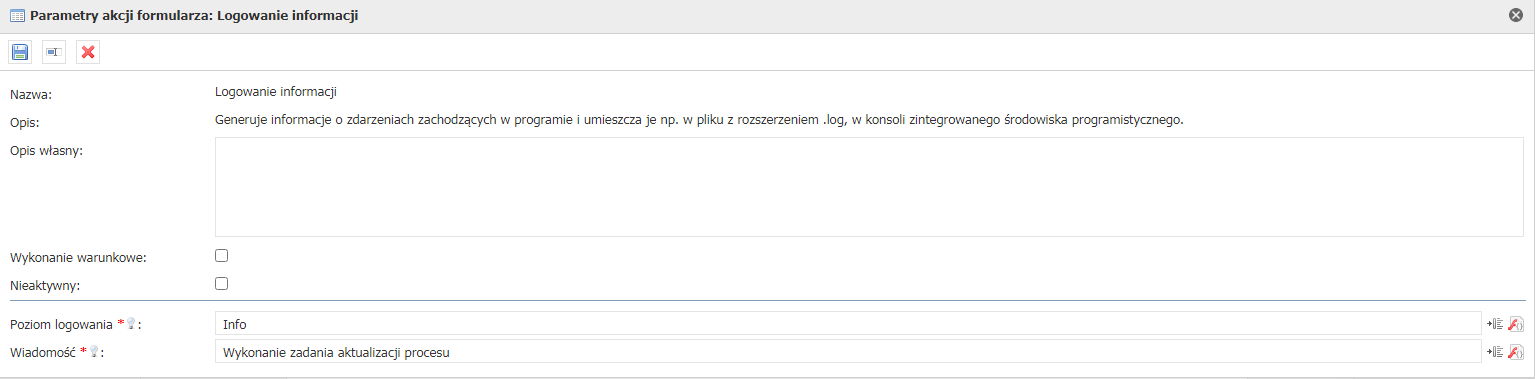Enable the Wykonanie warunkowe checkbox
The width and height of the screenshot is (1535, 379).
pos(222,256)
